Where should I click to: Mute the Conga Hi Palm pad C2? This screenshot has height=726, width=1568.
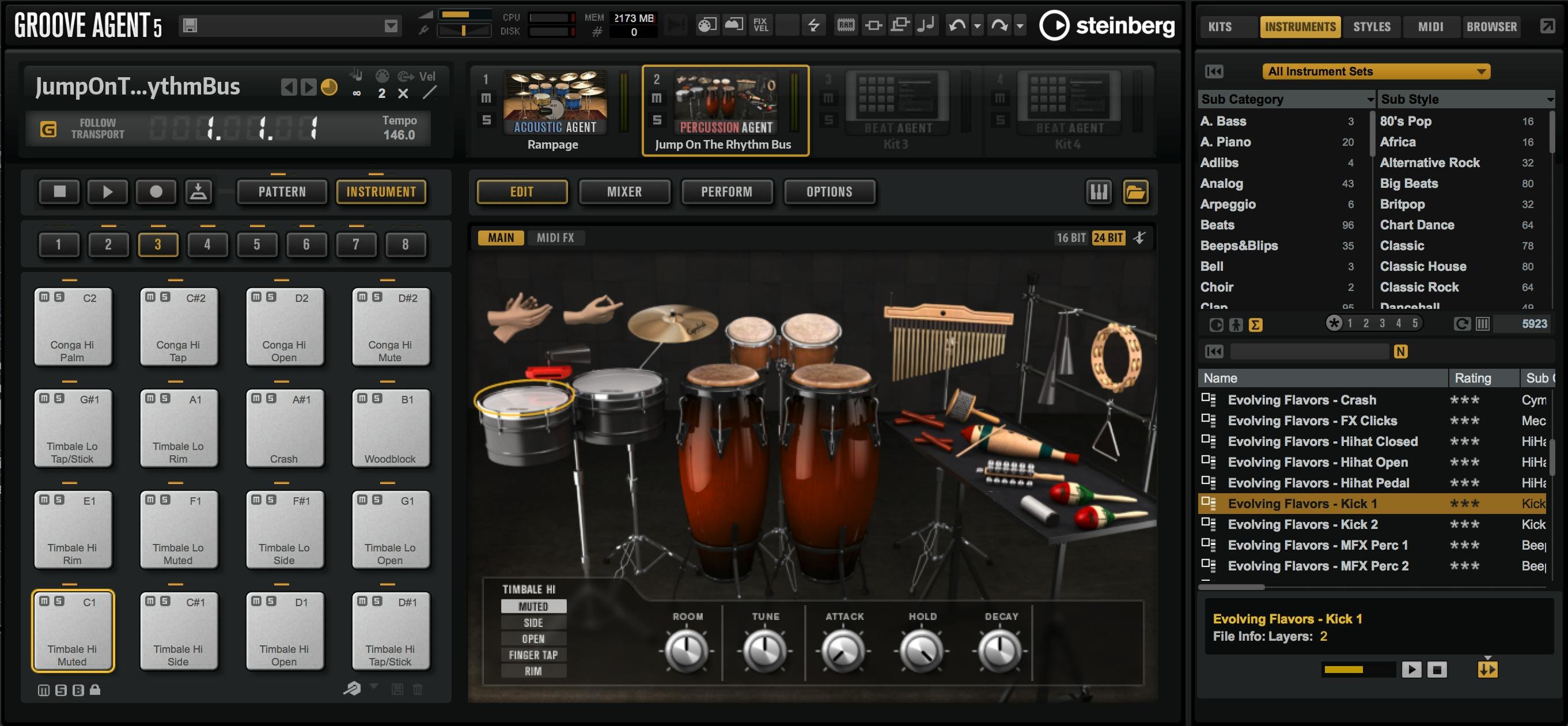[44, 297]
